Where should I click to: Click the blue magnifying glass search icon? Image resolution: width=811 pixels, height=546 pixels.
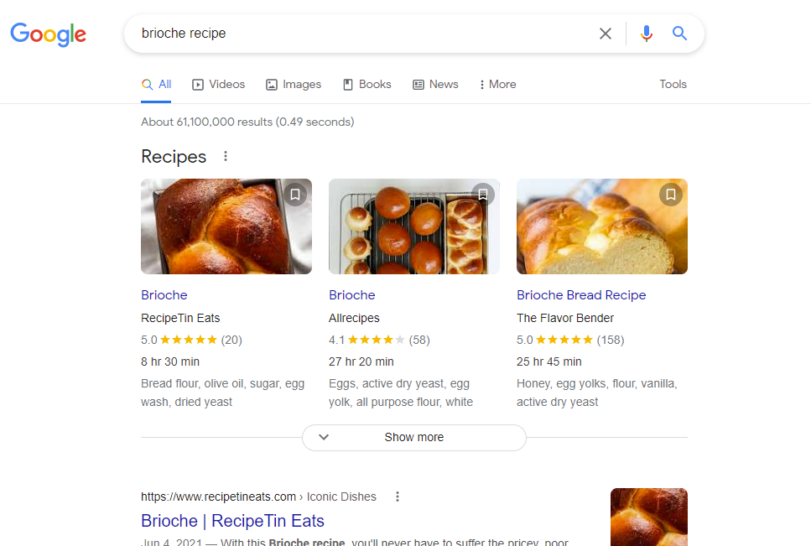pyautogui.click(x=680, y=34)
